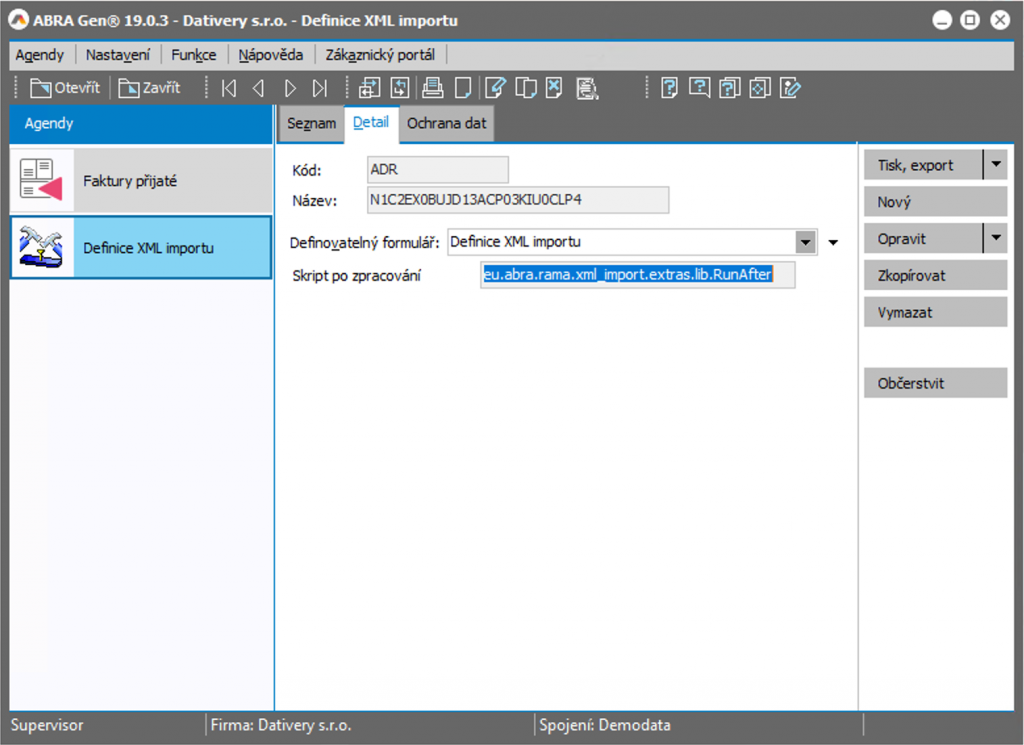This screenshot has height=745, width=1024.
Task: Go to the previous record
Action: point(259,87)
